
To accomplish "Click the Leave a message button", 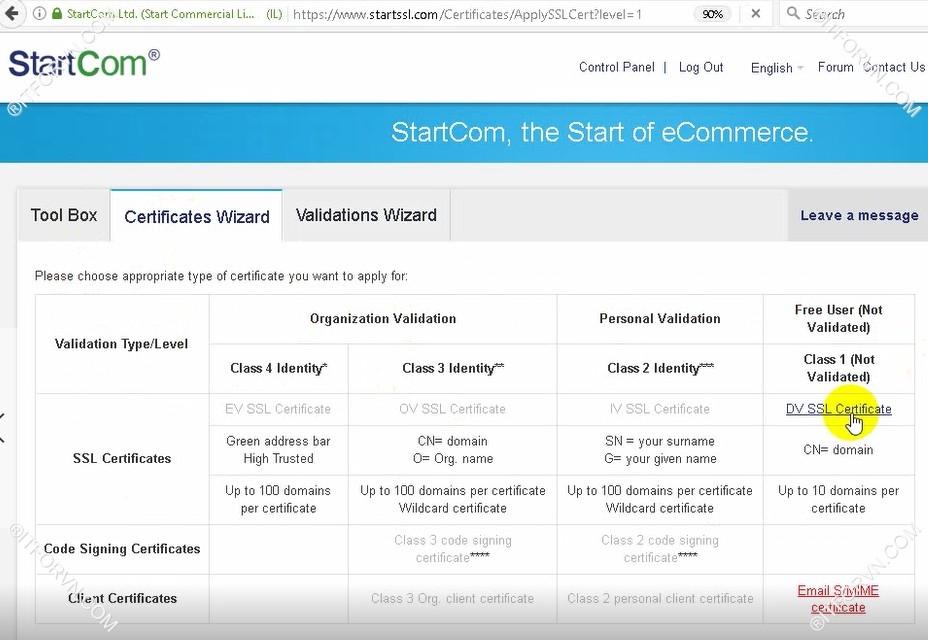I will click(x=859, y=215).
